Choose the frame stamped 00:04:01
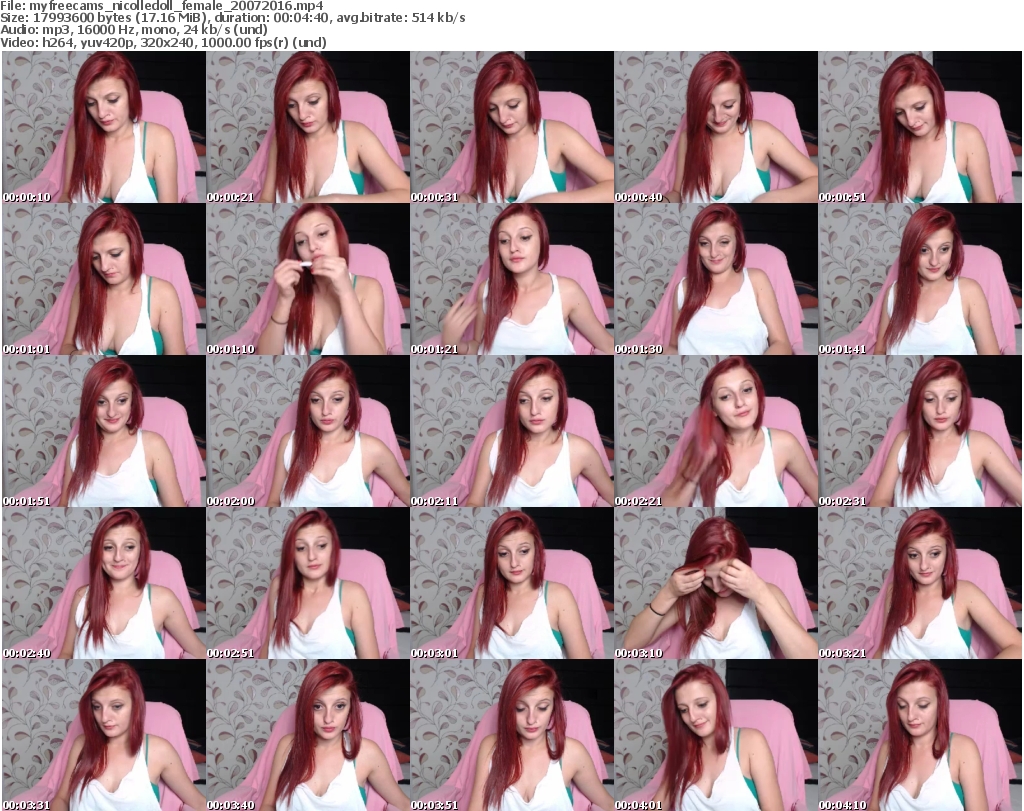 pyautogui.click(x=716, y=735)
